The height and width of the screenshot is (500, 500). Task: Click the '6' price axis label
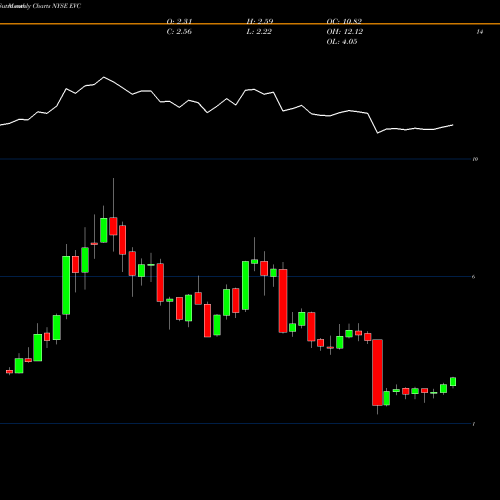coord(473,277)
